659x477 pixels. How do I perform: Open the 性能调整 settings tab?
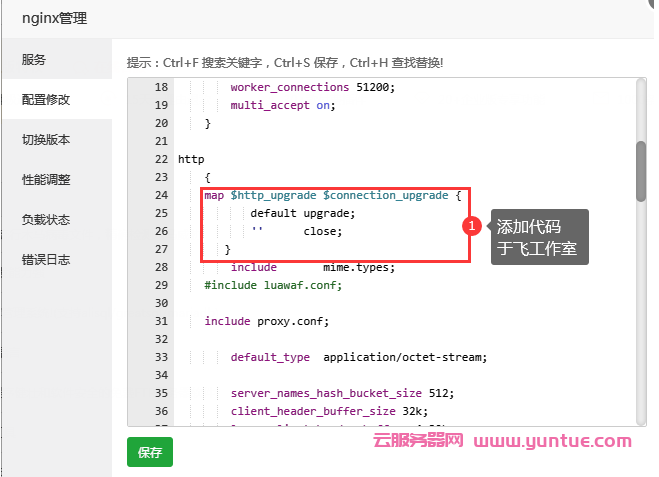tap(46, 179)
